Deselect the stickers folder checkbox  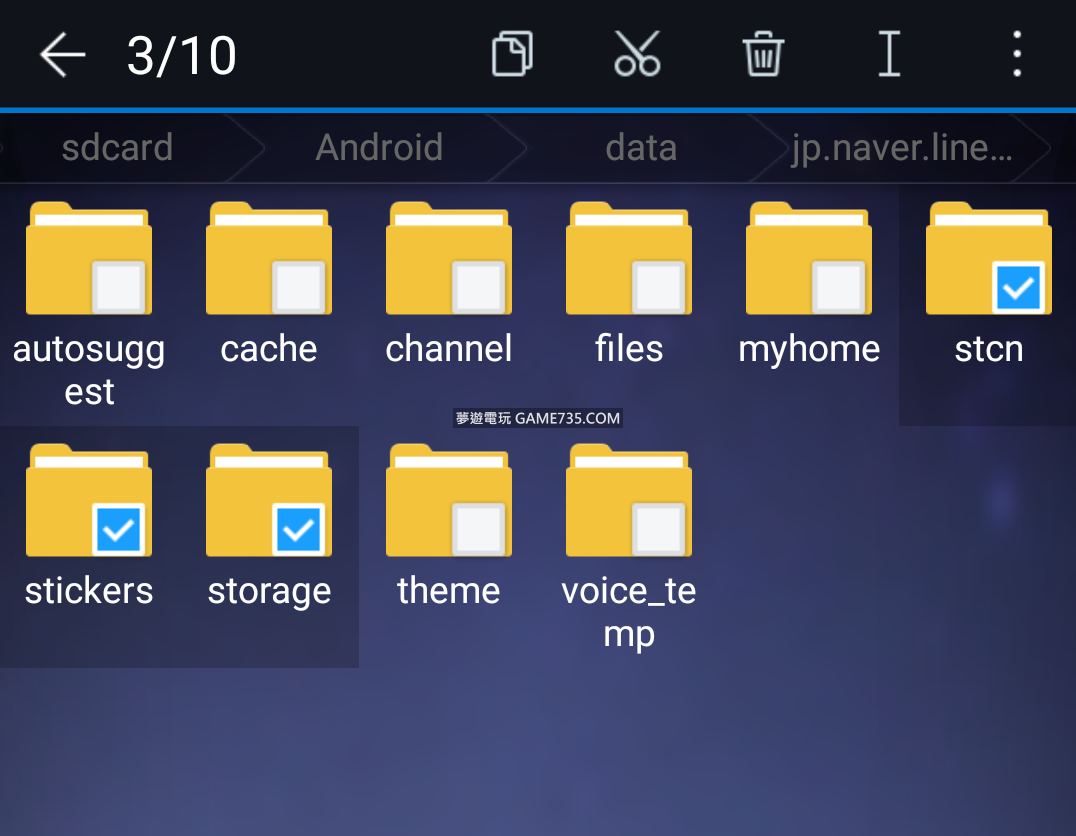click(x=119, y=529)
